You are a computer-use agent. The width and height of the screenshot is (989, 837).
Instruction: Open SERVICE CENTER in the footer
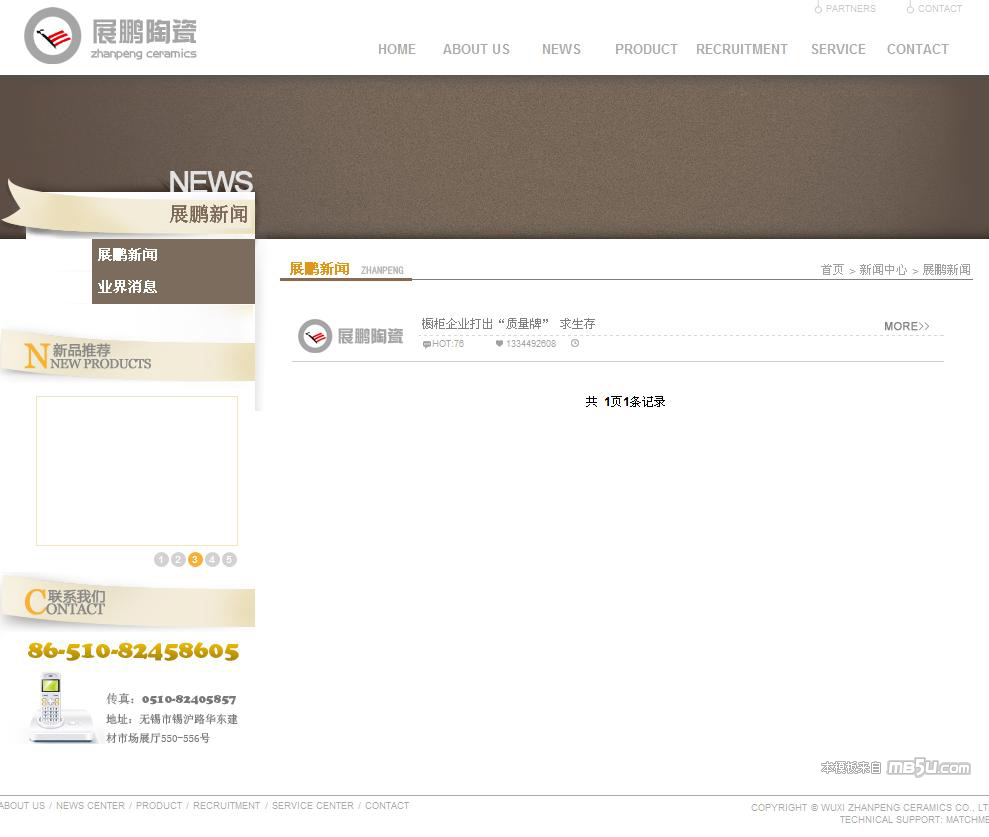pyautogui.click(x=313, y=806)
